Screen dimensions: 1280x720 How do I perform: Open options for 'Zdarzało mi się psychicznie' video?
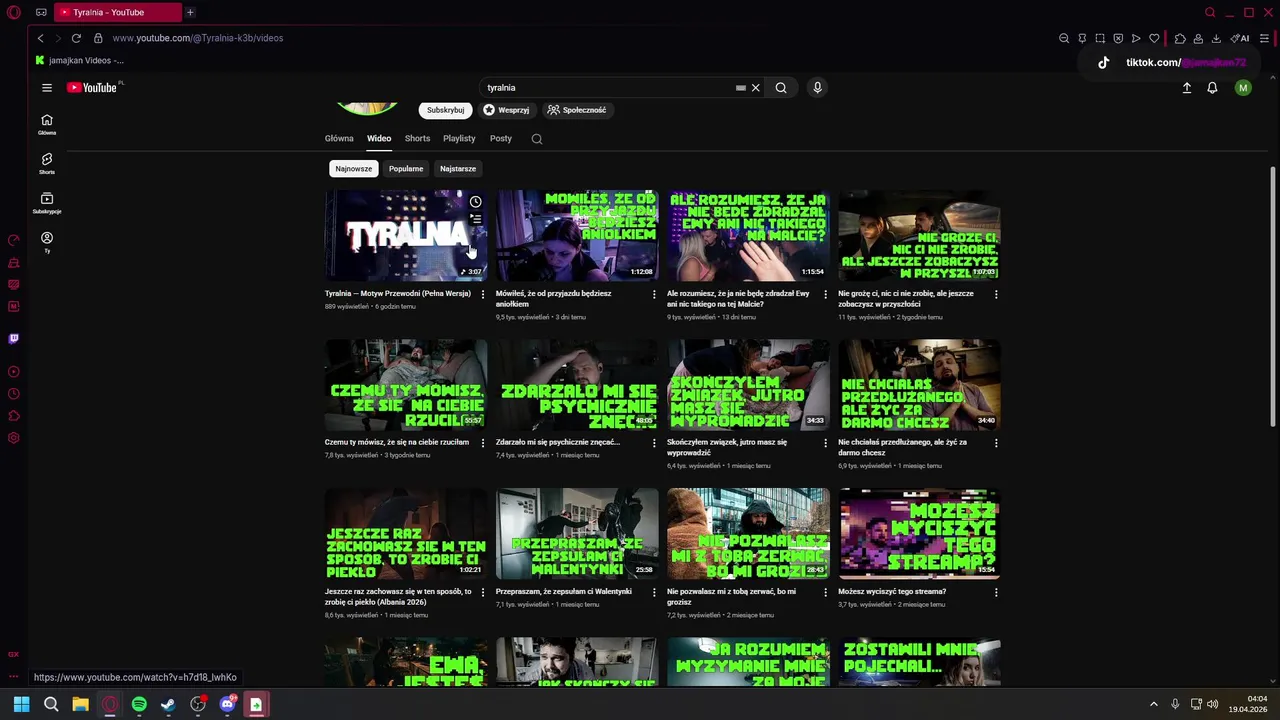654,443
